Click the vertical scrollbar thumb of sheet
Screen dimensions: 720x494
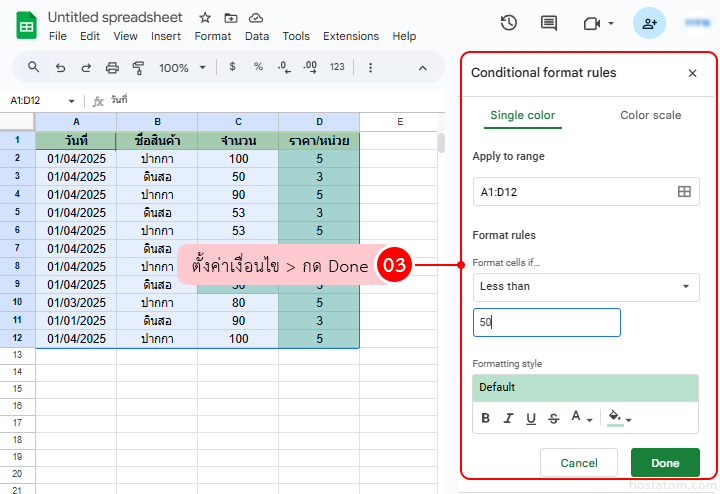(441, 143)
